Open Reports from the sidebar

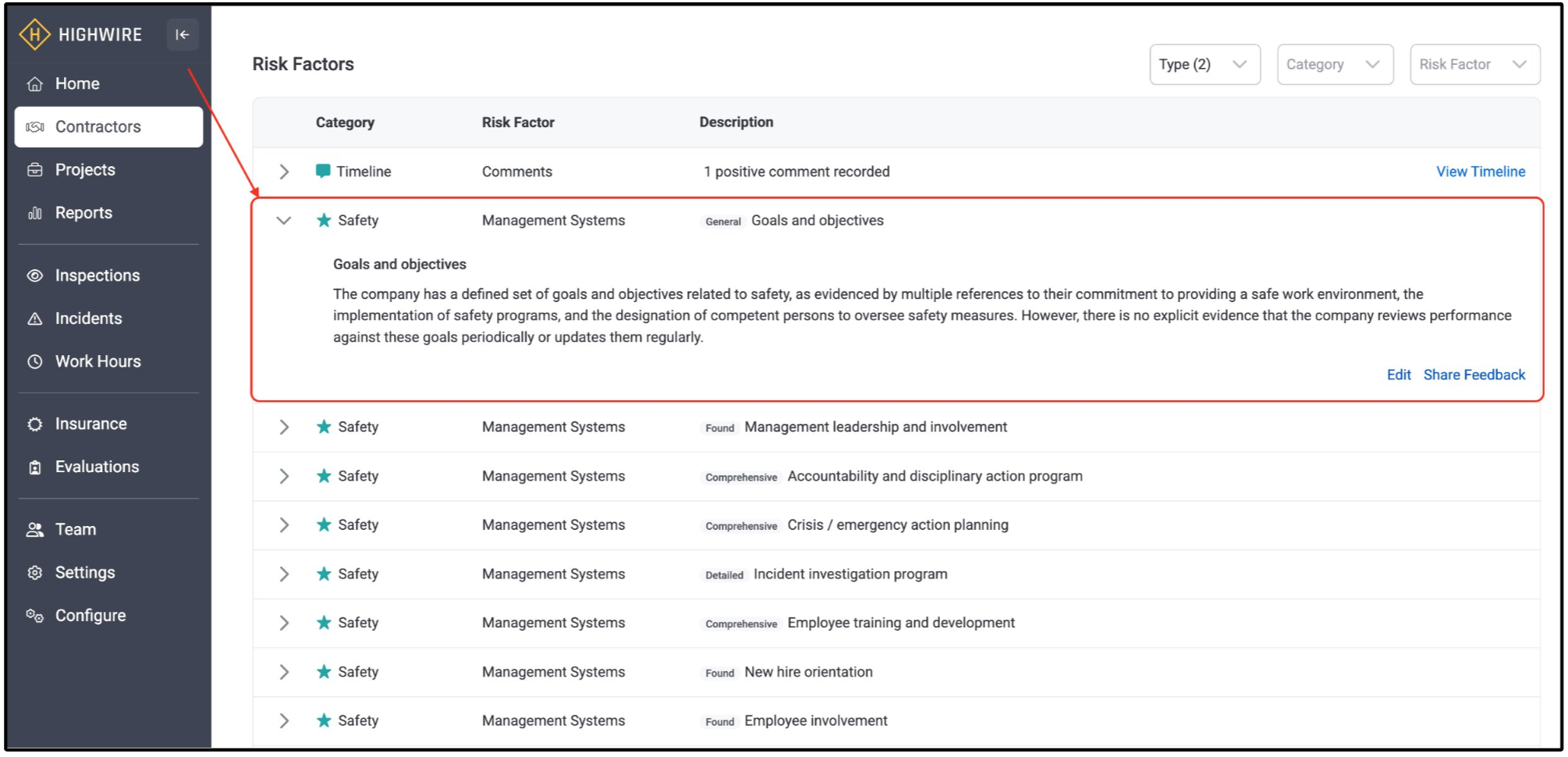click(108, 213)
